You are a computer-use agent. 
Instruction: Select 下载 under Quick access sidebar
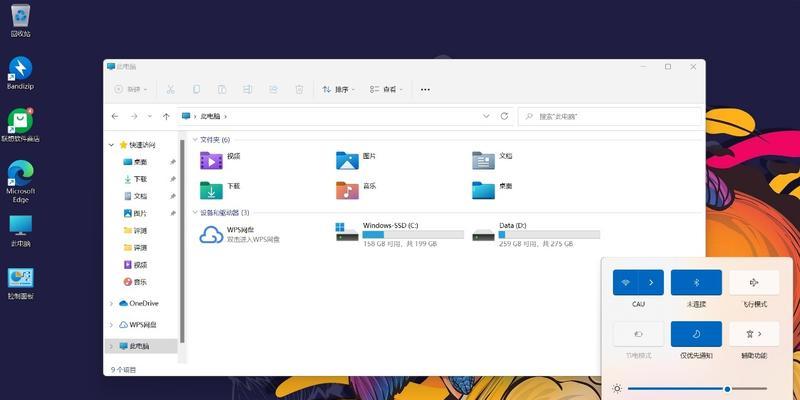pos(135,179)
